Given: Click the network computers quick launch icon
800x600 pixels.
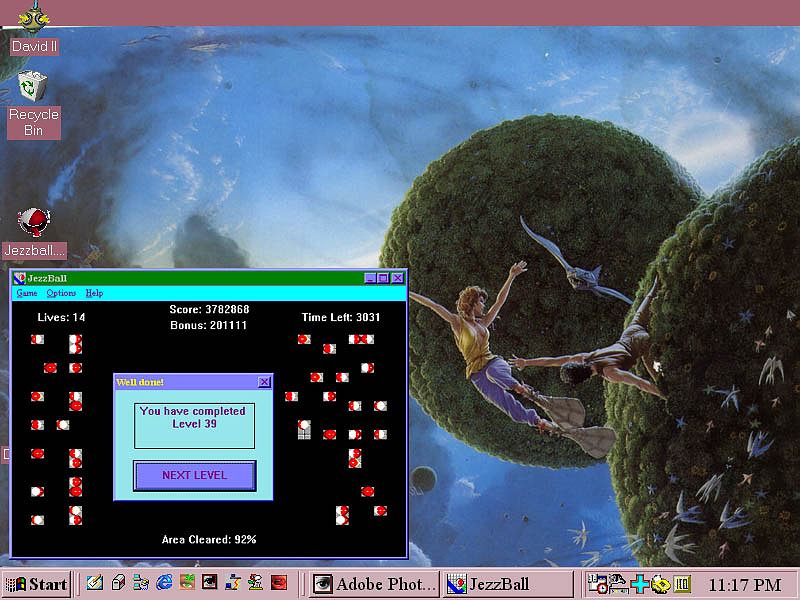Looking at the screenshot, I should click(x=141, y=583).
